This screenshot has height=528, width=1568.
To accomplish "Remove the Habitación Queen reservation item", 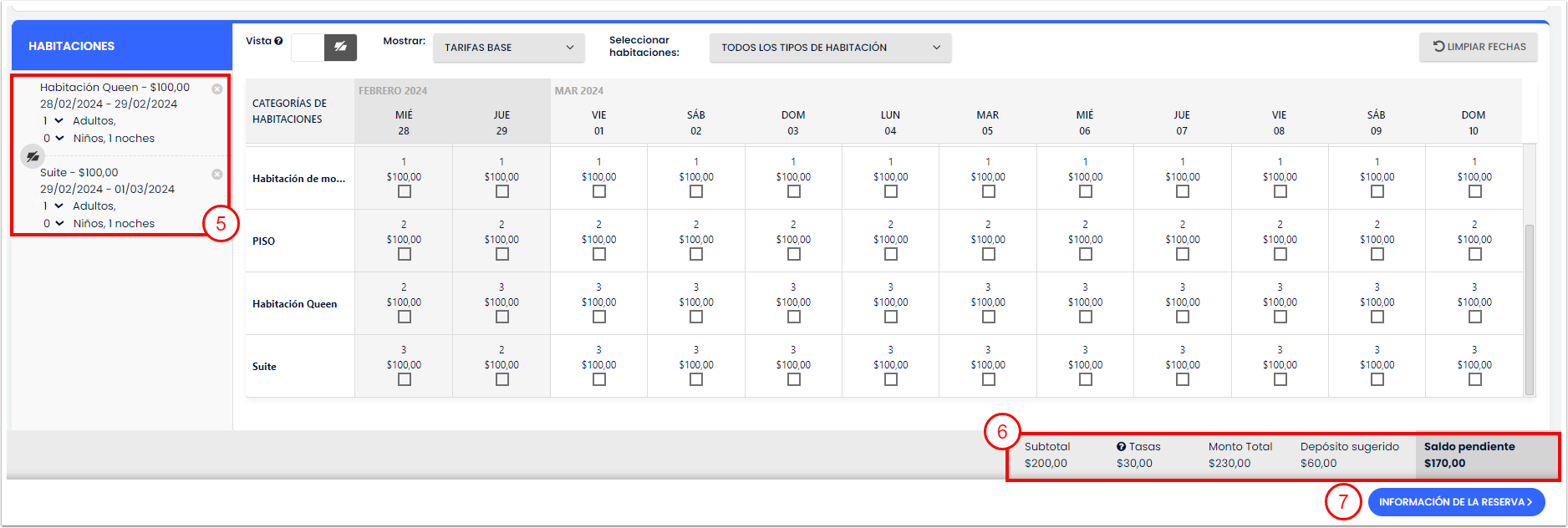I will tap(217, 89).
